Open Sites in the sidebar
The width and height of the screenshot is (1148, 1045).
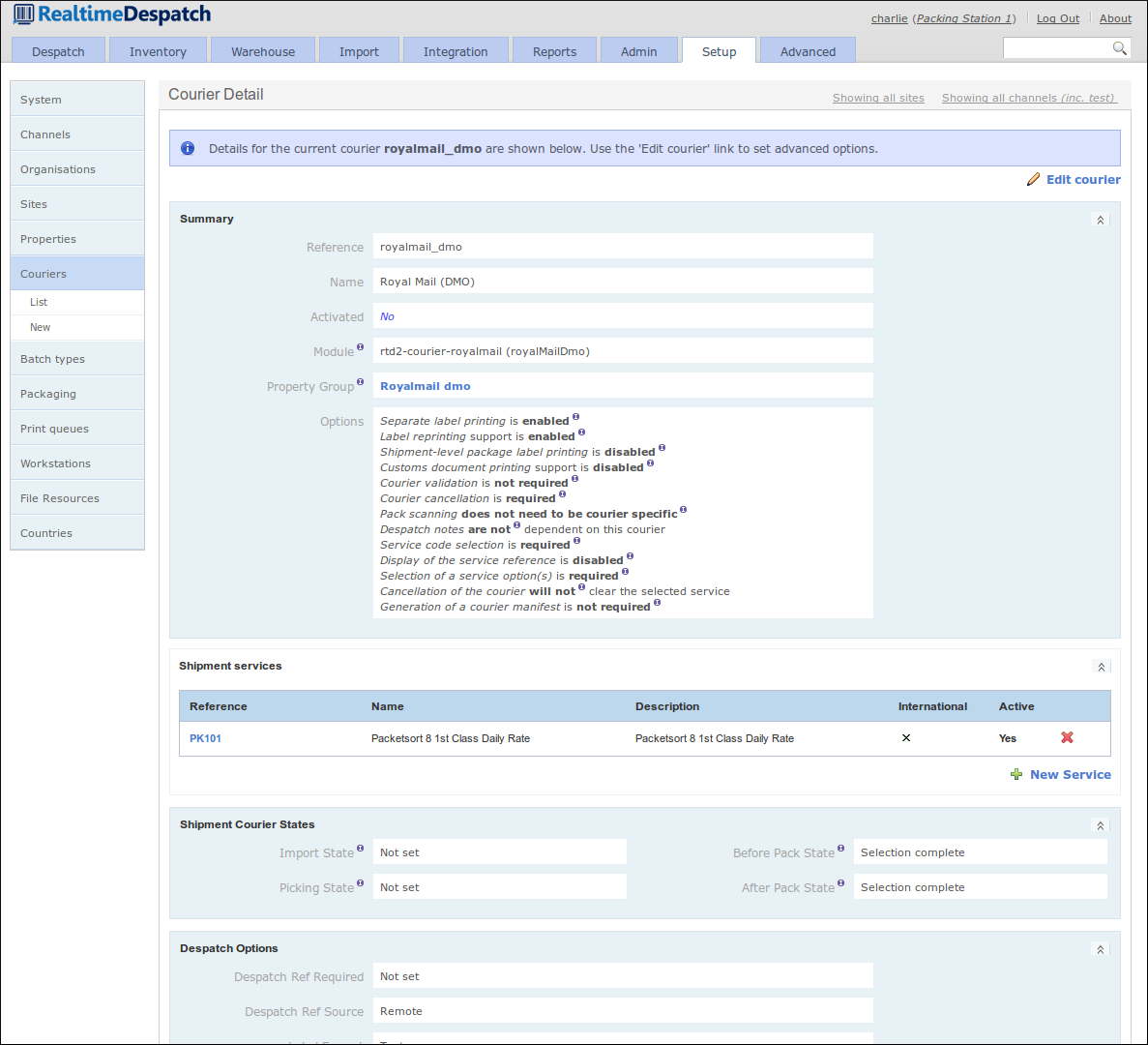pyautogui.click(x=77, y=203)
